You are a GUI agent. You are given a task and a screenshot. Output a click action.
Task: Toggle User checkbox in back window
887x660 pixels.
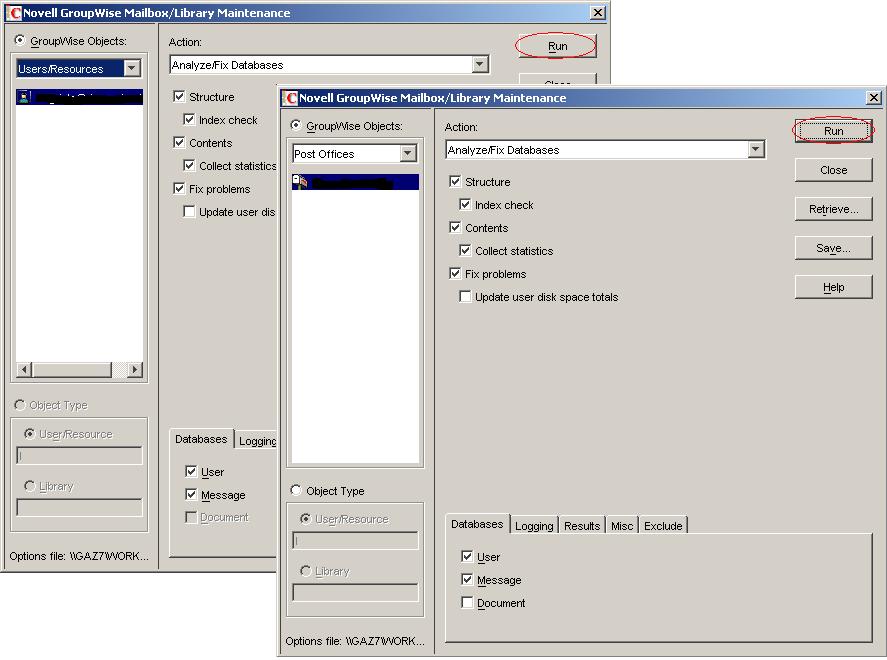pyautogui.click(x=191, y=472)
